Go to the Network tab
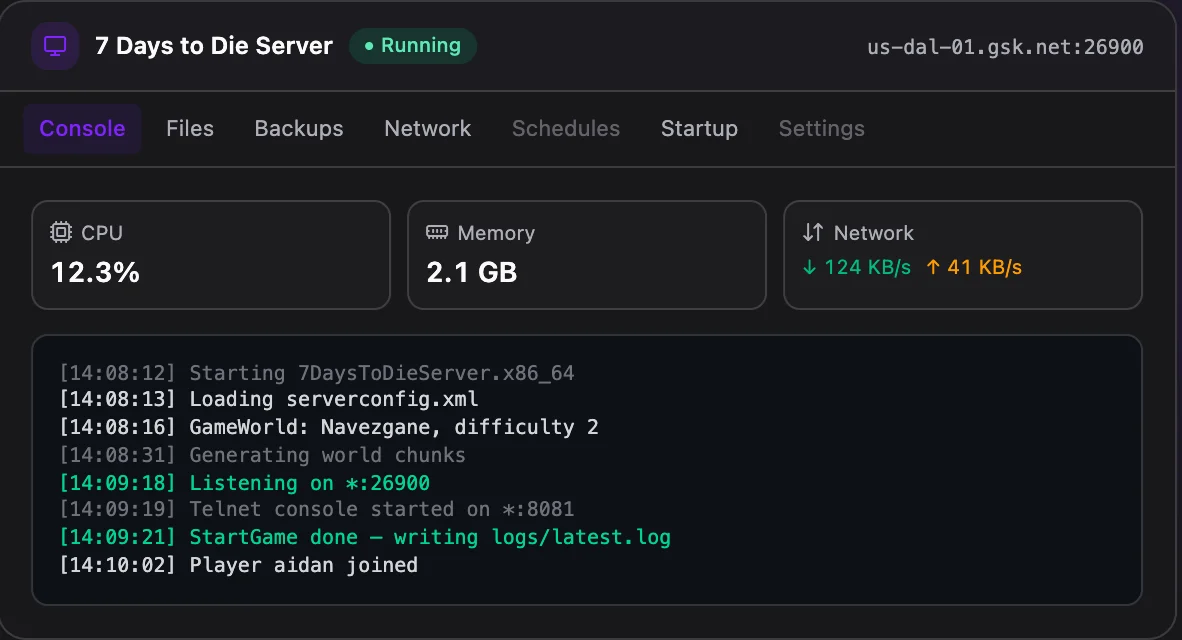The width and height of the screenshot is (1182, 640). tap(427, 129)
